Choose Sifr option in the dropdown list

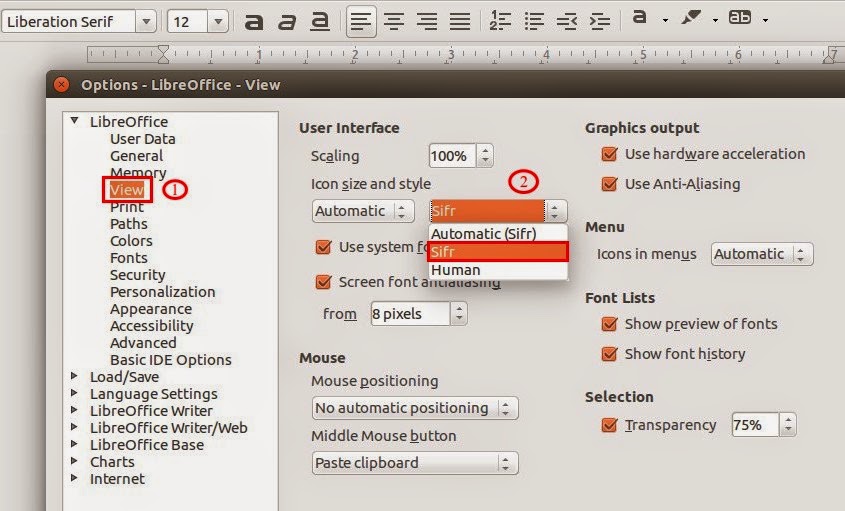[x=498, y=252]
